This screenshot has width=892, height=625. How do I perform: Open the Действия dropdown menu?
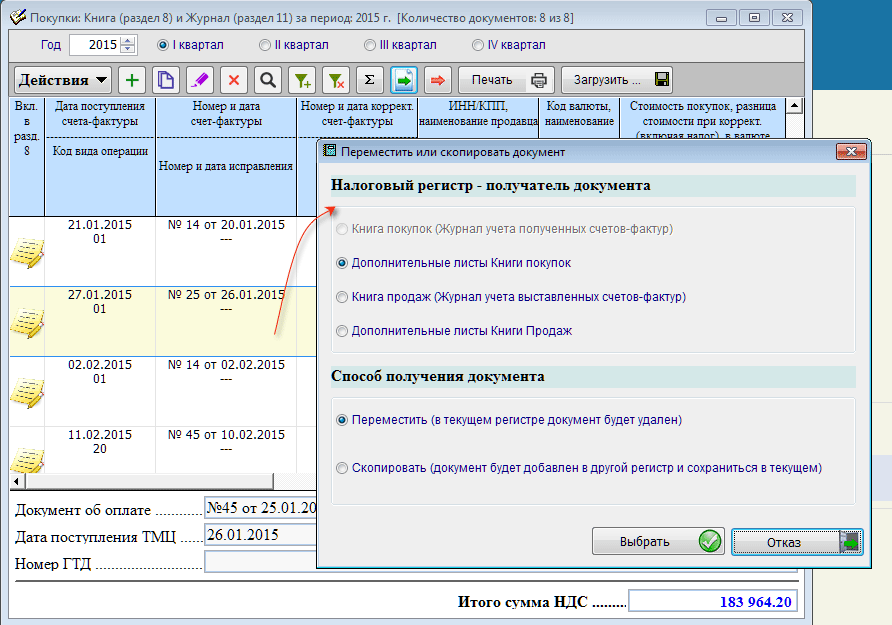tap(63, 80)
